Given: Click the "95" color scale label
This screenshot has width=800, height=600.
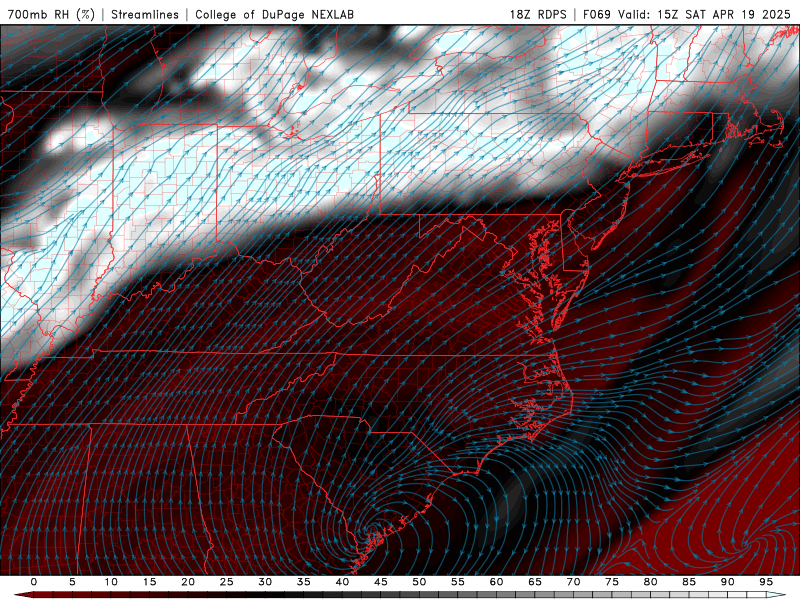Looking at the screenshot, I should 766,582.
